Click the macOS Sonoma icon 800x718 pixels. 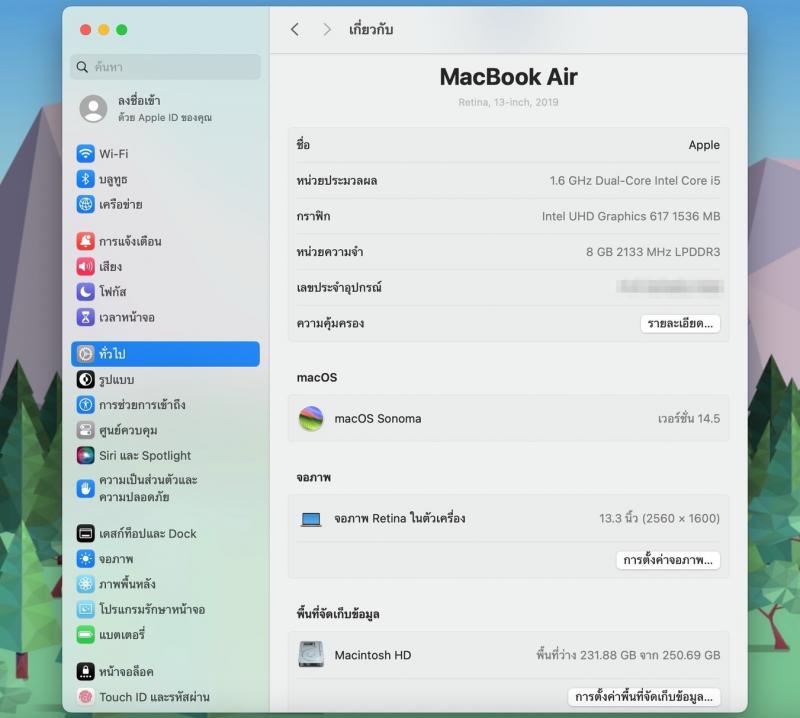[x=311, y=418]
